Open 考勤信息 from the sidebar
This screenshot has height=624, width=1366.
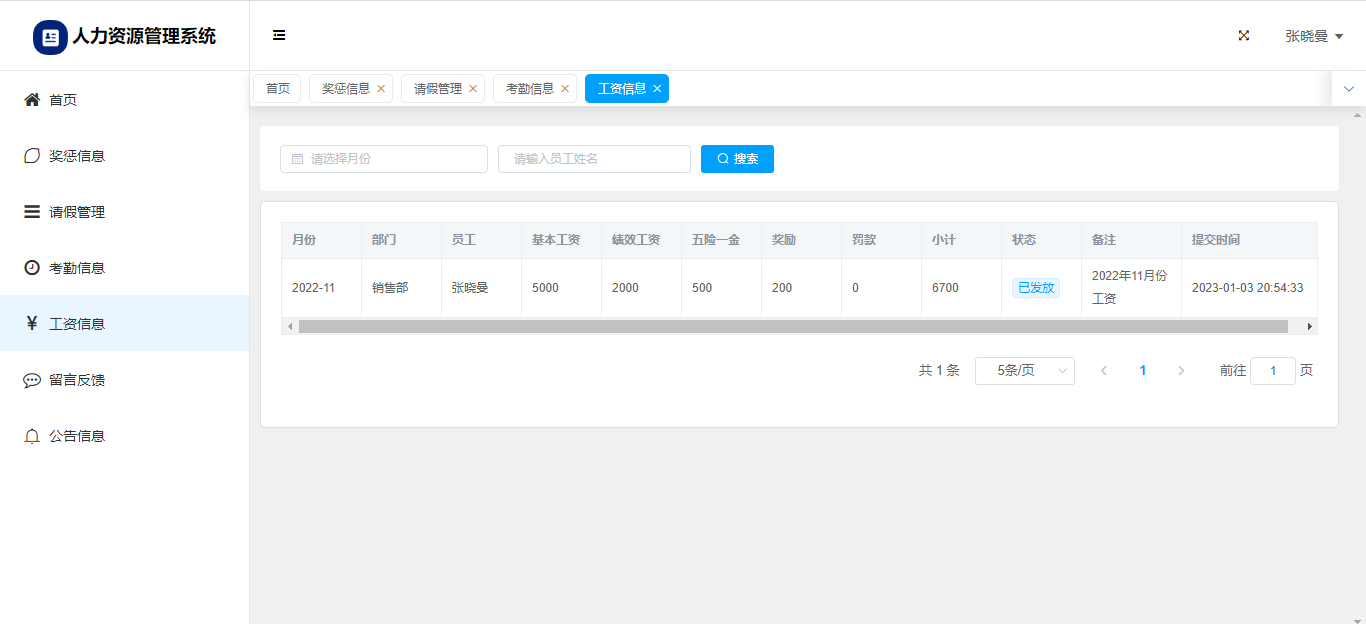pyautogui.click(x=77, y=268)
